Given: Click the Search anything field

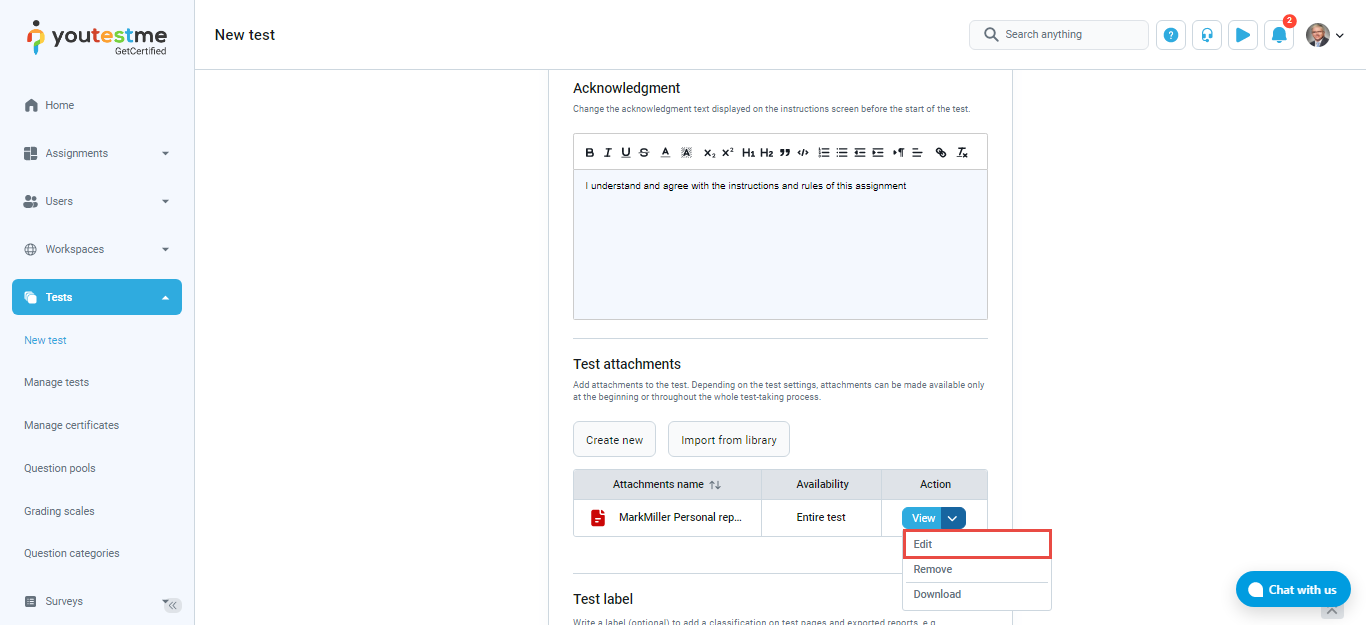Looking at the screenshot, I should pos(1059,35).
